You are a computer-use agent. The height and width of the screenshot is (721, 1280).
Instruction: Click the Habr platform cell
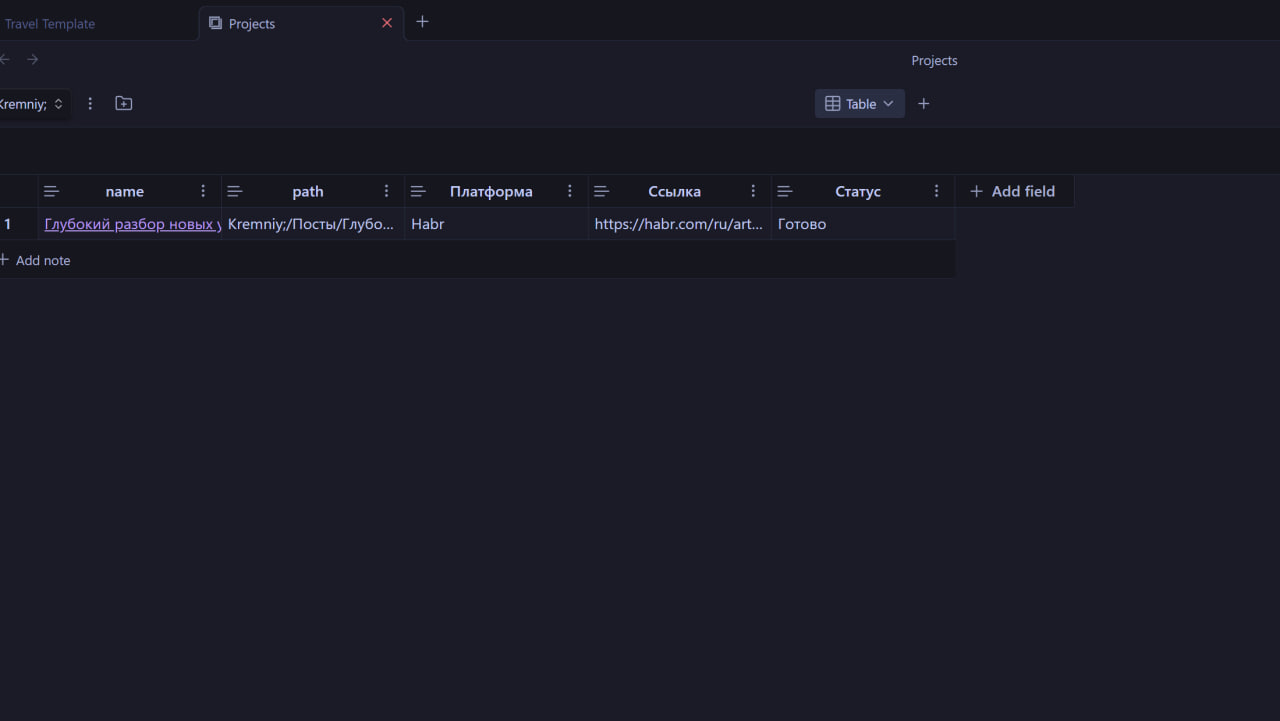pyautogui.click(x=496, y=224)
